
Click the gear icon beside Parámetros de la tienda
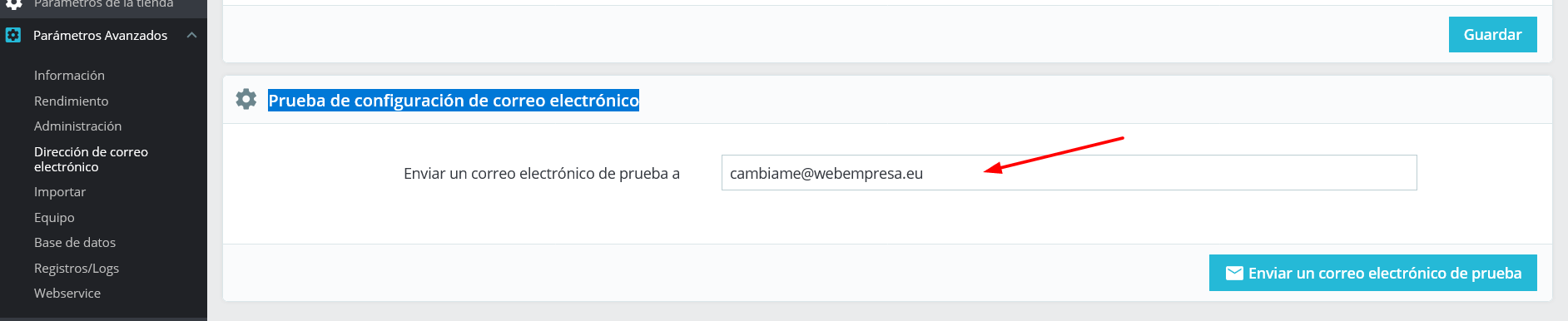13,4
